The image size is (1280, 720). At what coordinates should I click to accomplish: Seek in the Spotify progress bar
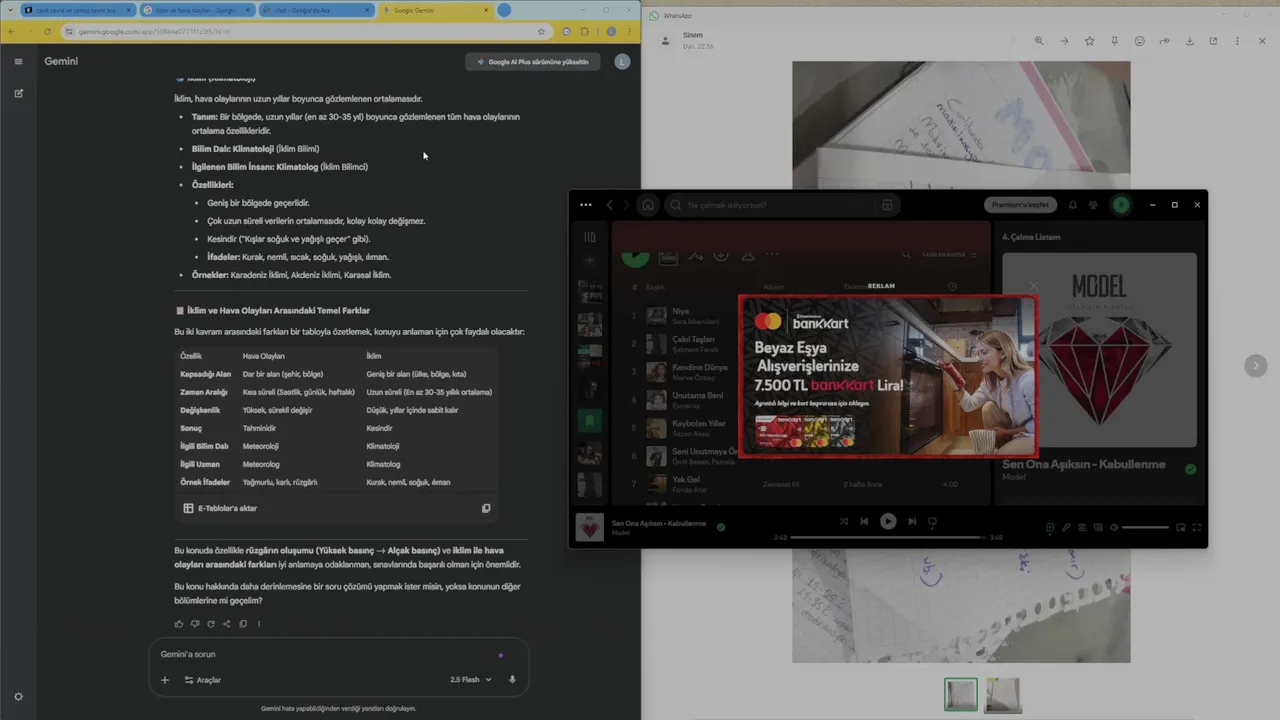click(x=887, y=537)
